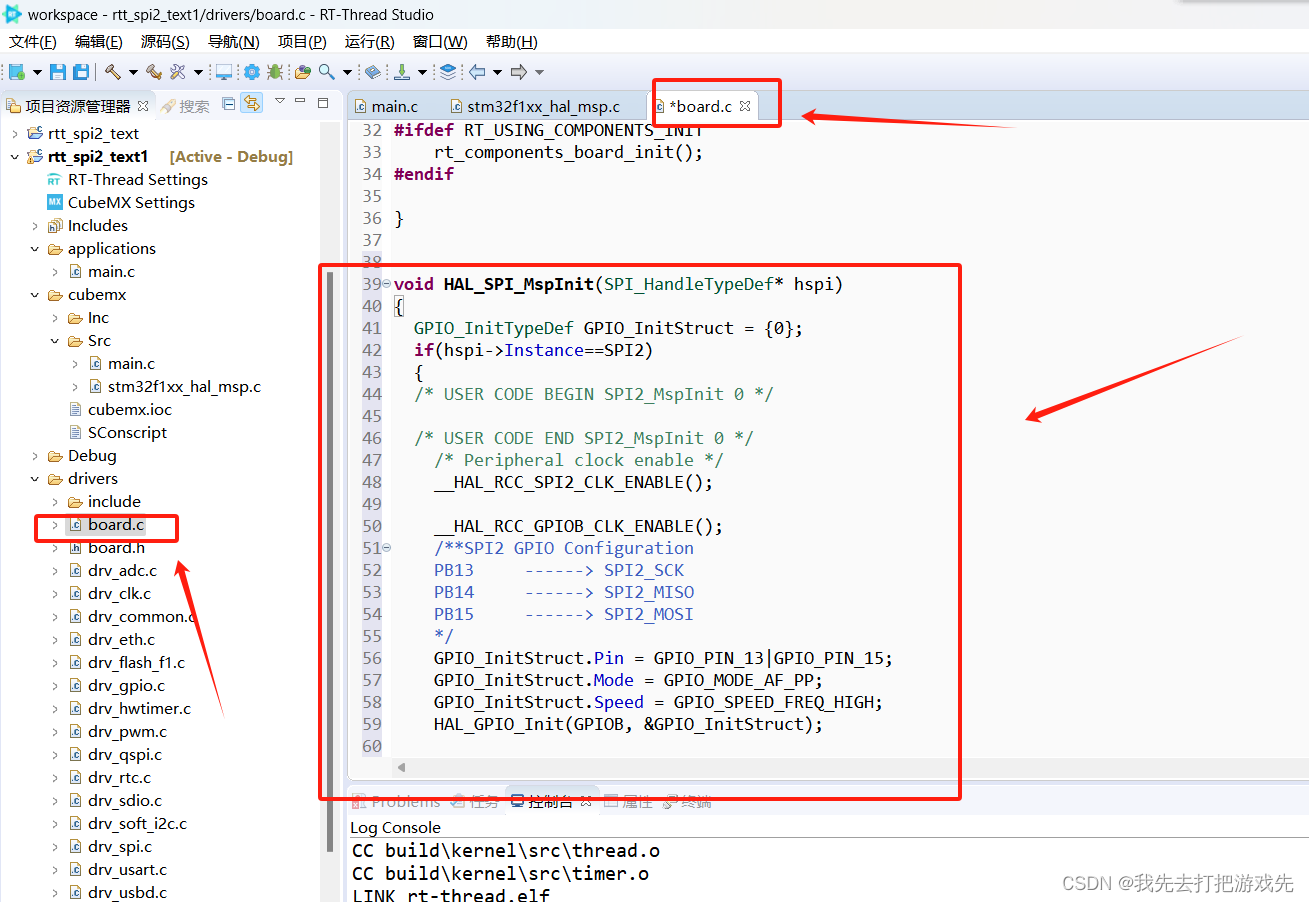The image size is (1309, 902).
Task: Click the Save All toolbar icon
Action: [81, 72]
